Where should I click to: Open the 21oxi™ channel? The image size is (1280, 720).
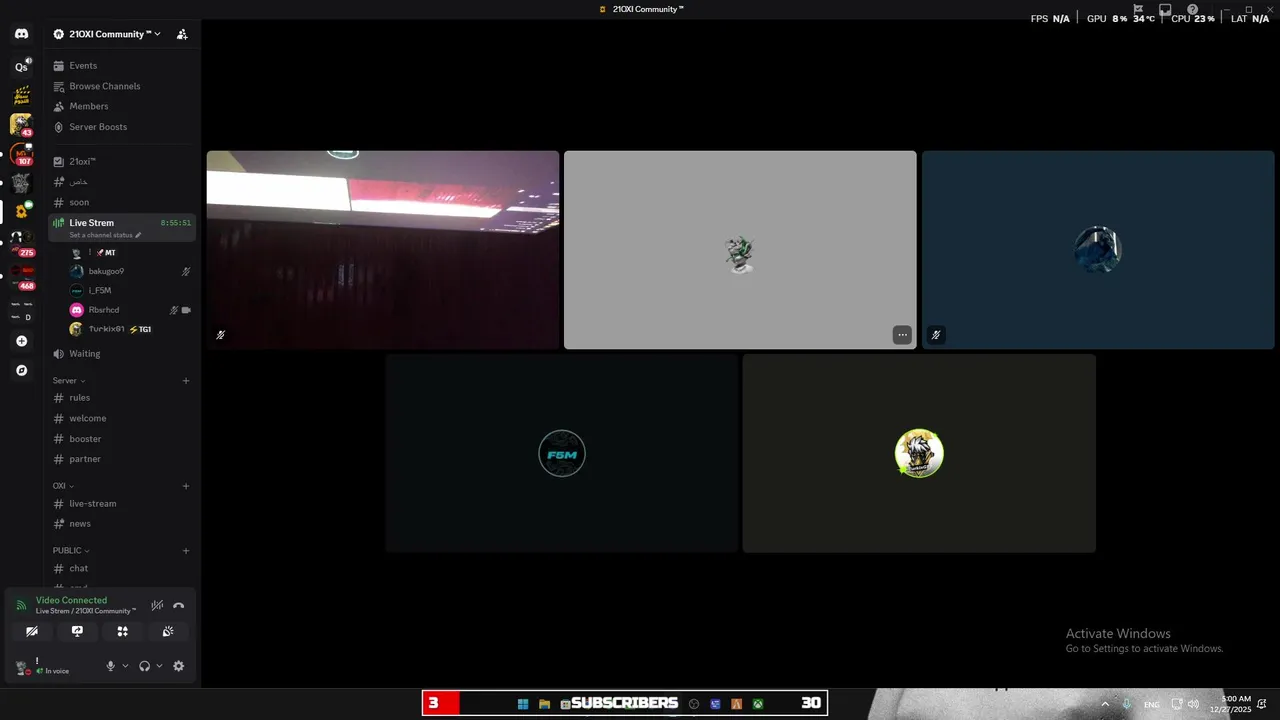coord(122,161)
